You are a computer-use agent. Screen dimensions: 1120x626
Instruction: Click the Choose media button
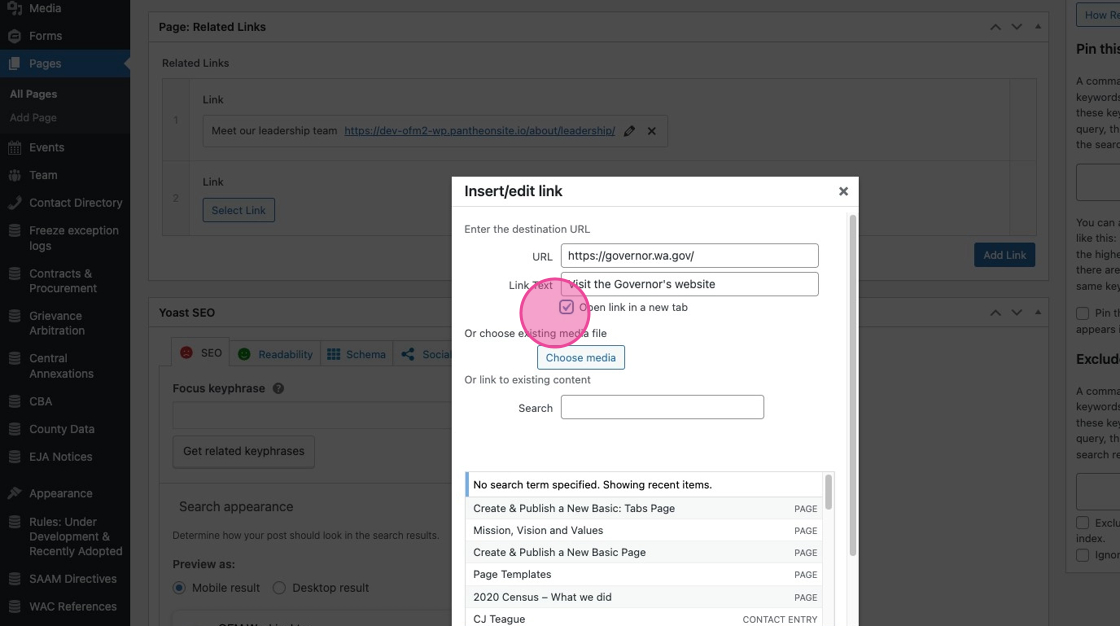click(581, 357)
